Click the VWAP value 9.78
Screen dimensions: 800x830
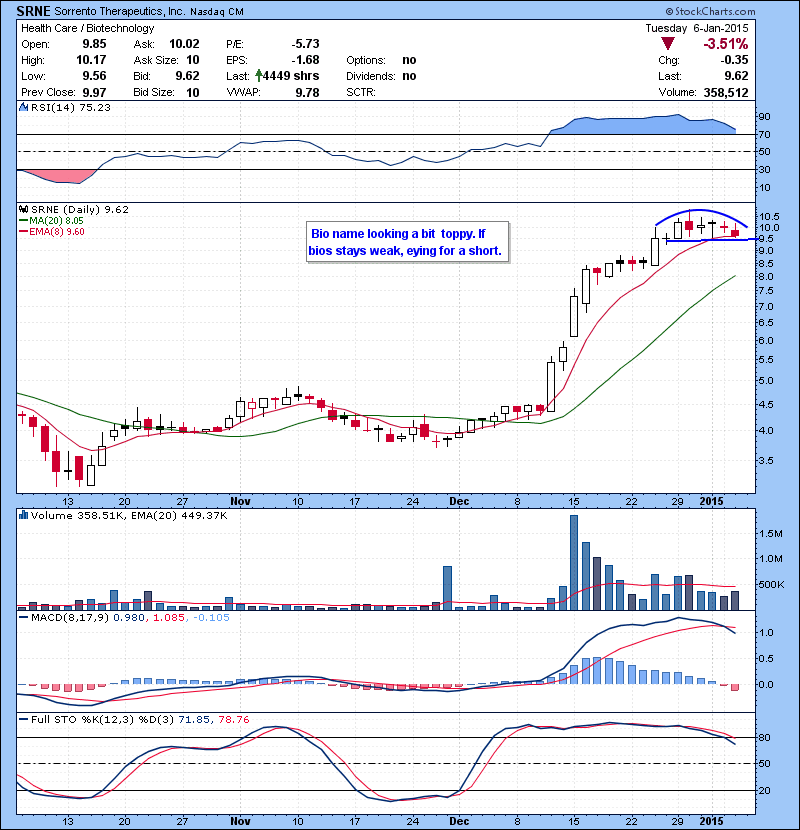pos(308,93)
